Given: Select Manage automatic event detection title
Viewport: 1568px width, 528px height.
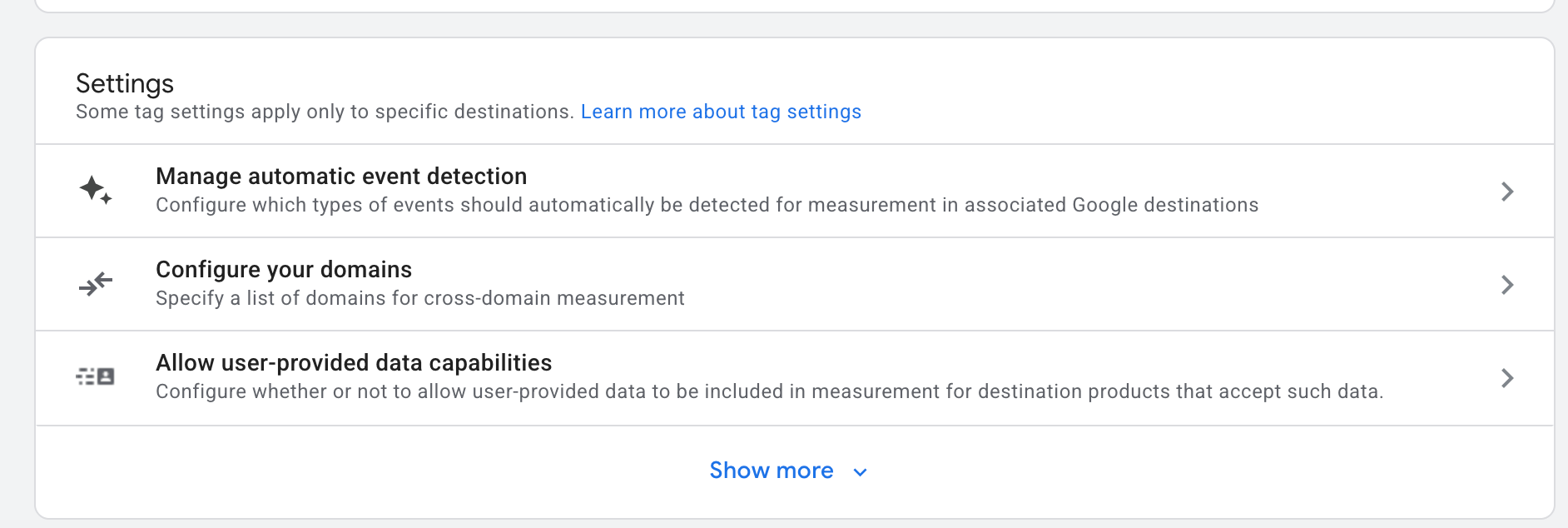Looking at the screenshot, I should point(341,177).
